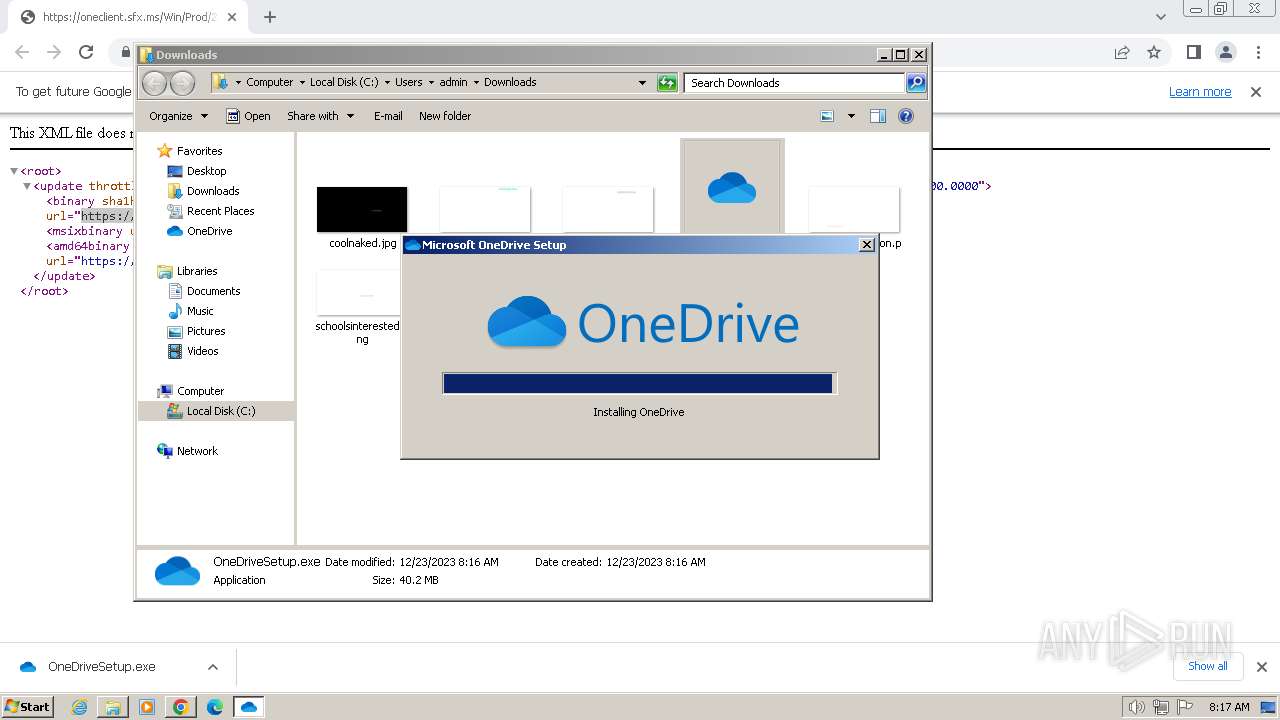
Task: Click the OneDrive installation progress bar
Action: click(638, 384)
